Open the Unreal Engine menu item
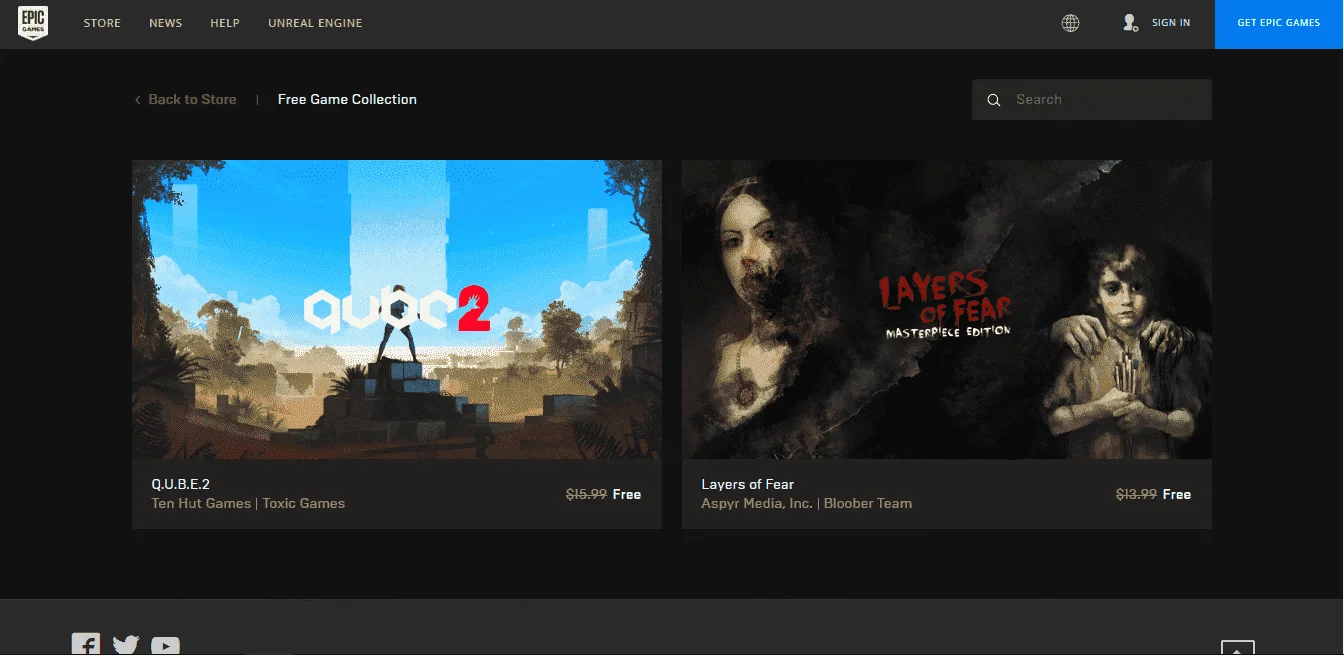1344x655 pixels. coord(315,23)
